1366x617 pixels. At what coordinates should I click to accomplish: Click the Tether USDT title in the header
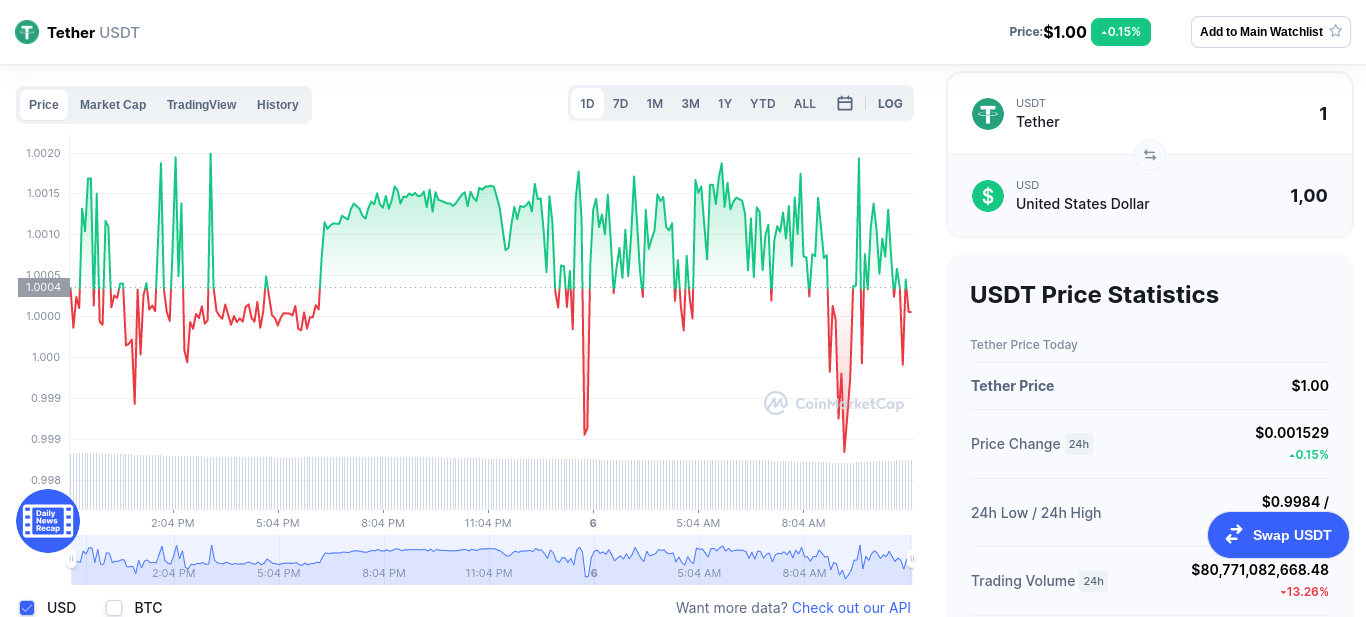93,32
